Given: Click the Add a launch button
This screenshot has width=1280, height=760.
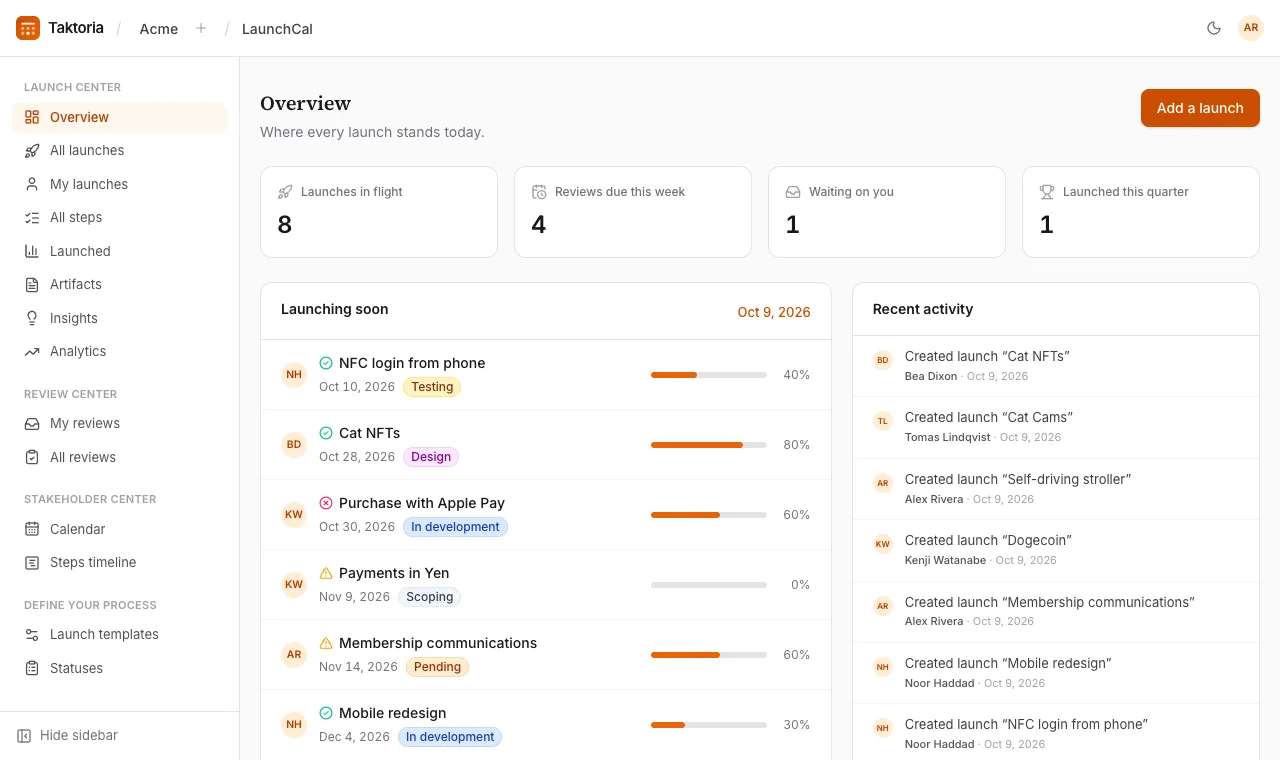Looking at the screenshot, I should coord(1200,108).
